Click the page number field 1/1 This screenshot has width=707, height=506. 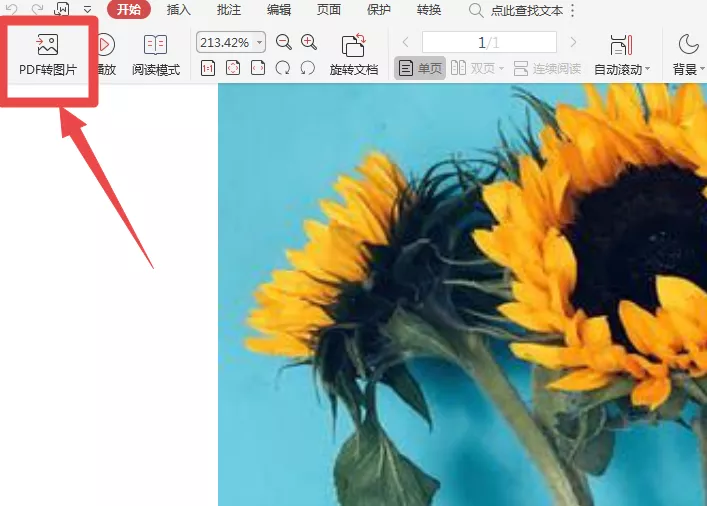[489, 42]
